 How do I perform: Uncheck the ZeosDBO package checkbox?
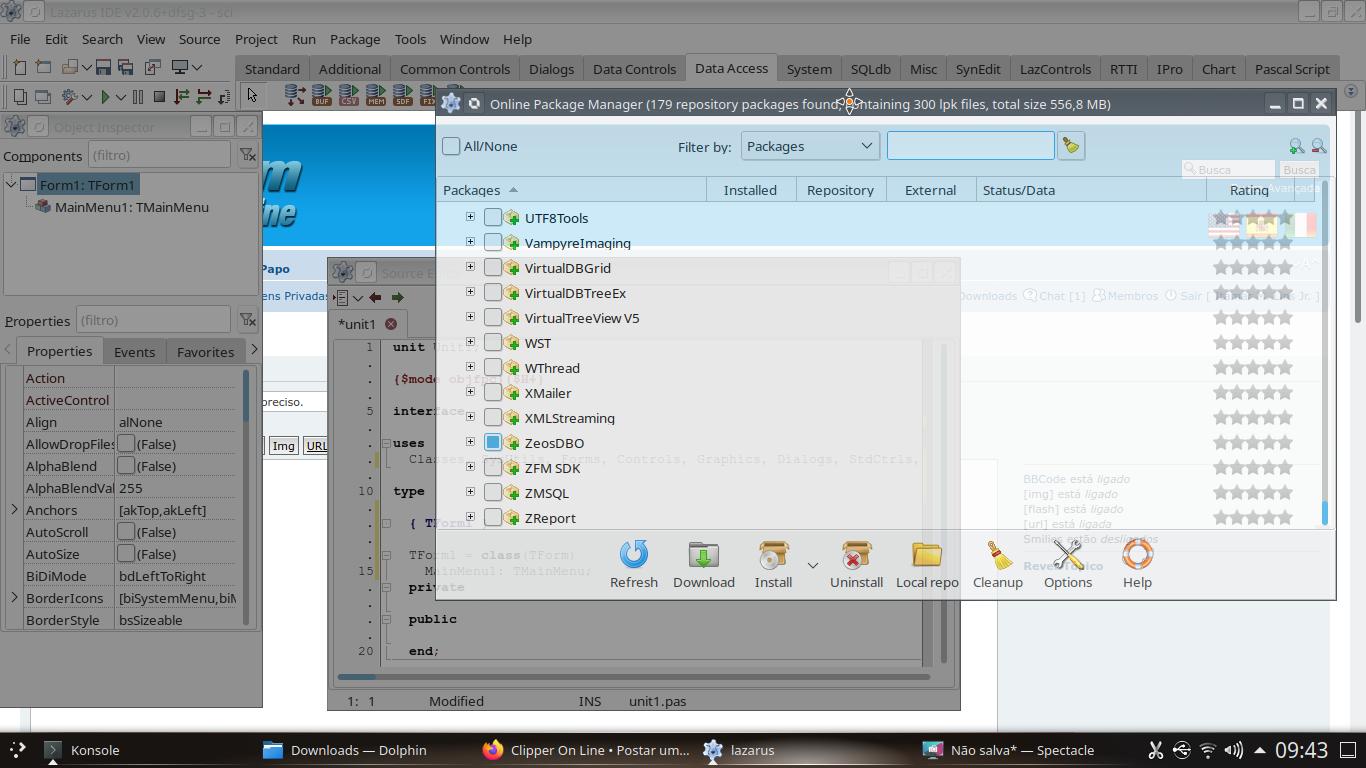493,443
